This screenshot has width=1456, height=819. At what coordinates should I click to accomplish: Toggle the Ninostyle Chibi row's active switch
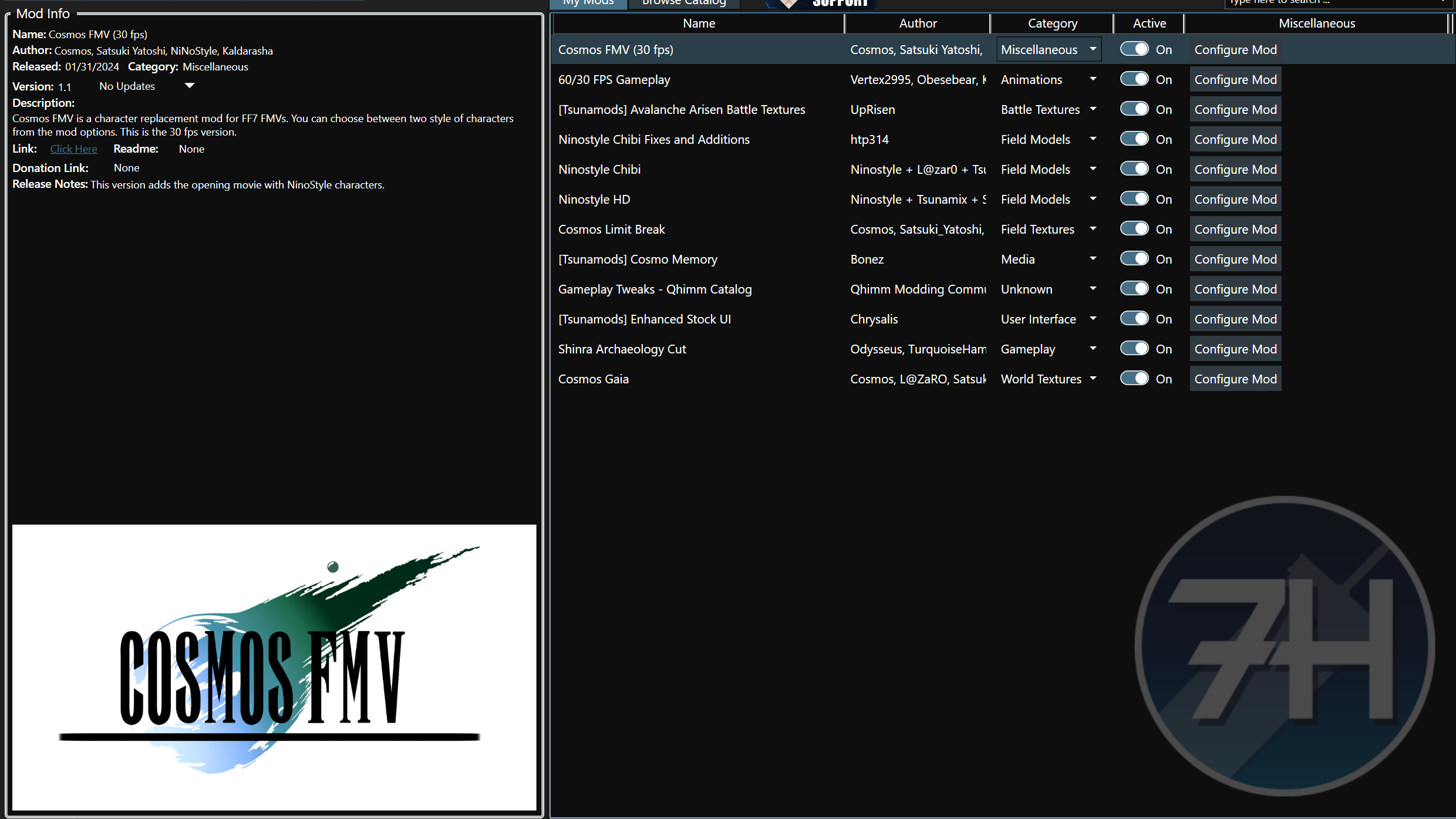(x=1134, y=169)
